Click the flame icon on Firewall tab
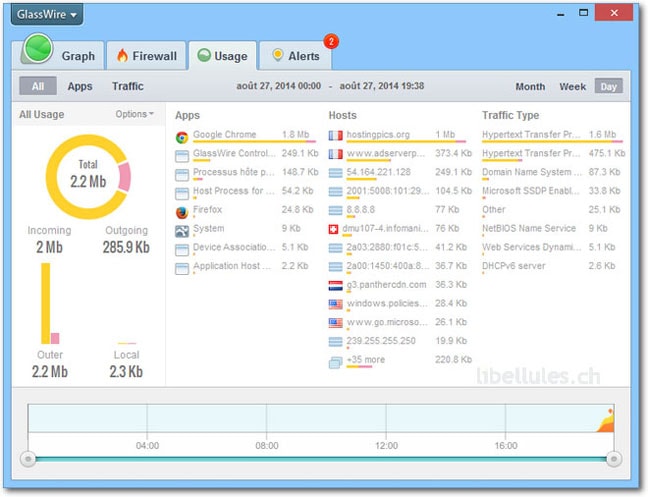The width and height of the screenshot is (648, 497). point(122,55)
